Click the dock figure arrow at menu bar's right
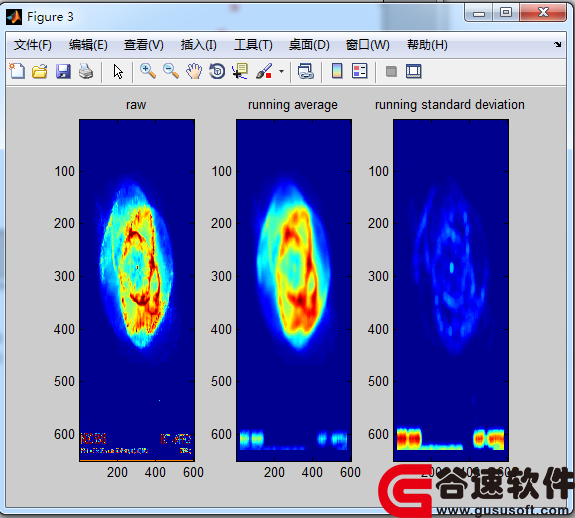Viewport: 575px width, 518px height. click(x=557, y=44)
